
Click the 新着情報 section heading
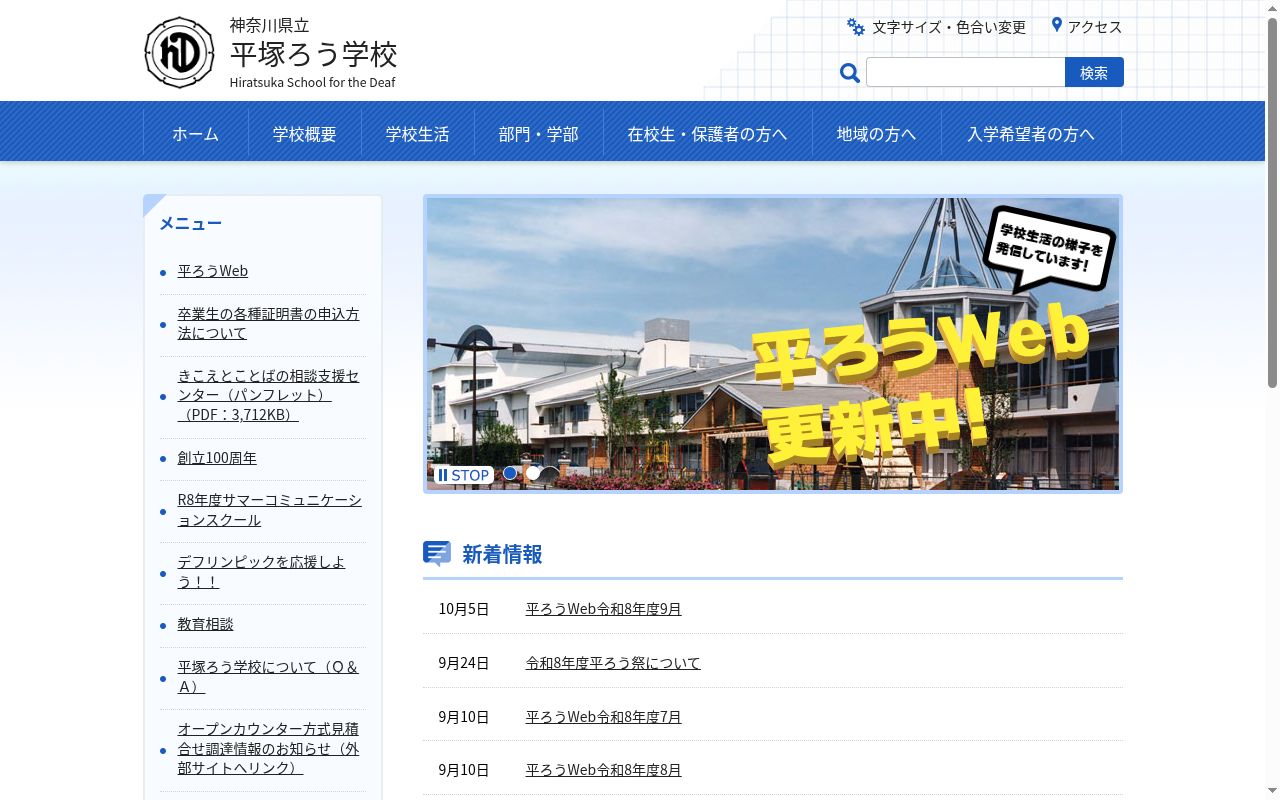(502, 554)
